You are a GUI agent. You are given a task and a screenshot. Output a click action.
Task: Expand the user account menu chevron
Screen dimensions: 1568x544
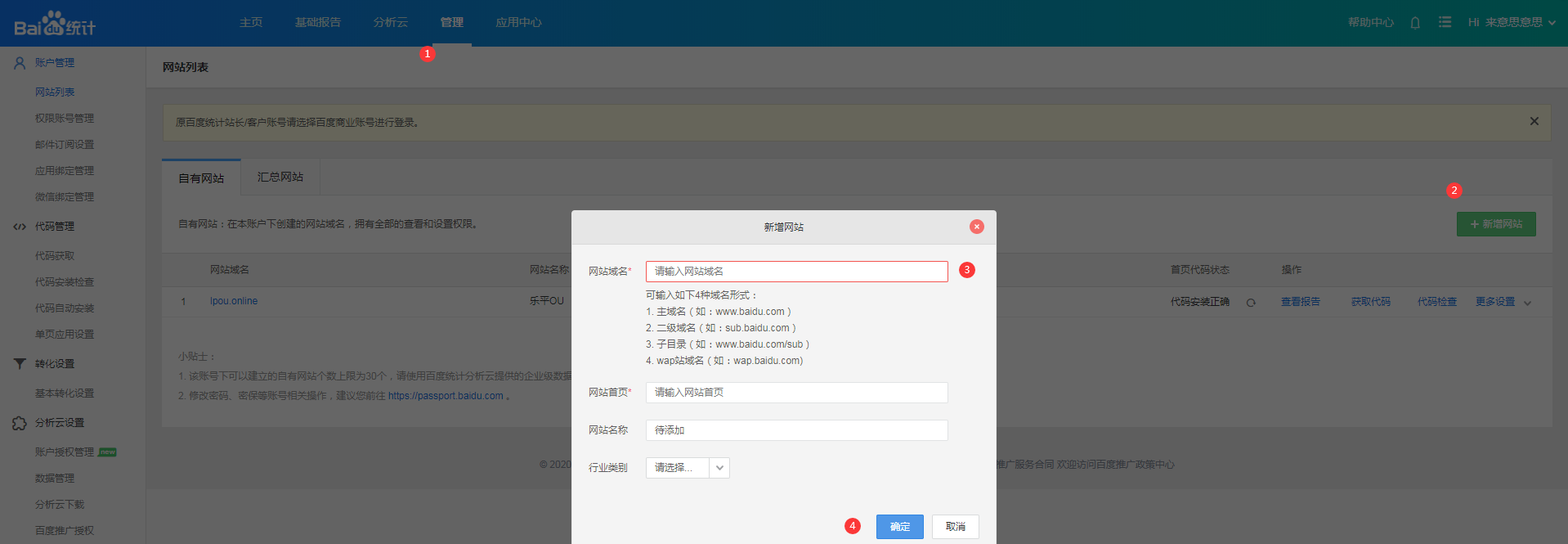(1552, 23)
